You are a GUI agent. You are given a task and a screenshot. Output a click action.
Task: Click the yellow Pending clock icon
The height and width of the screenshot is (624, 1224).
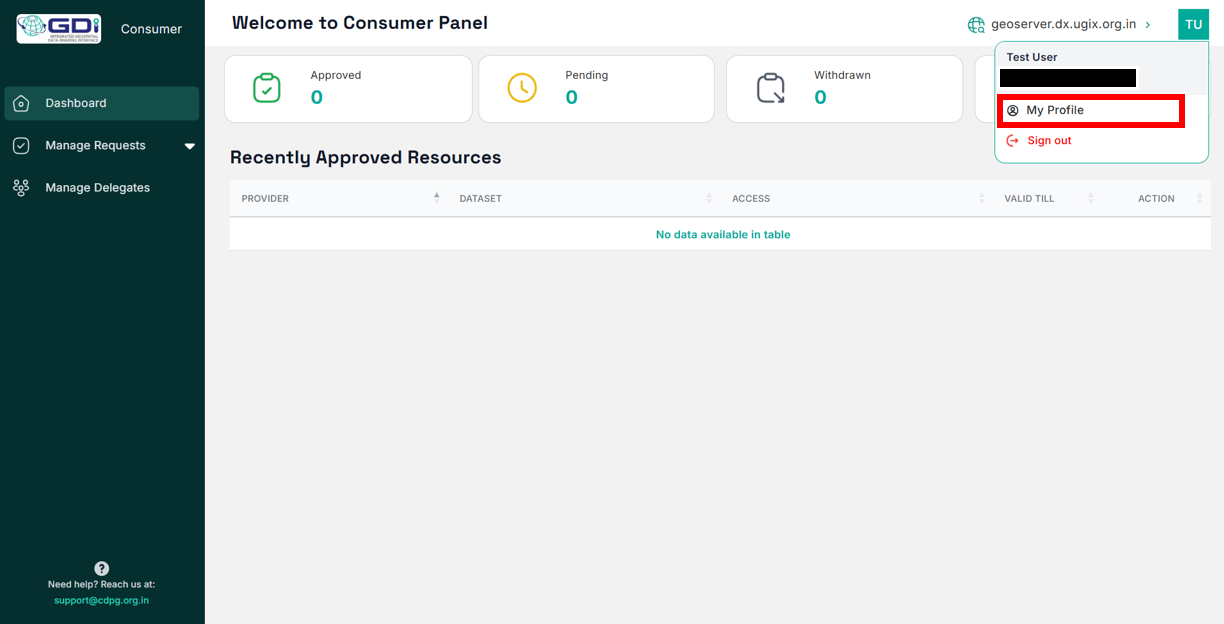pyautogui.click(x=521, y=88)
